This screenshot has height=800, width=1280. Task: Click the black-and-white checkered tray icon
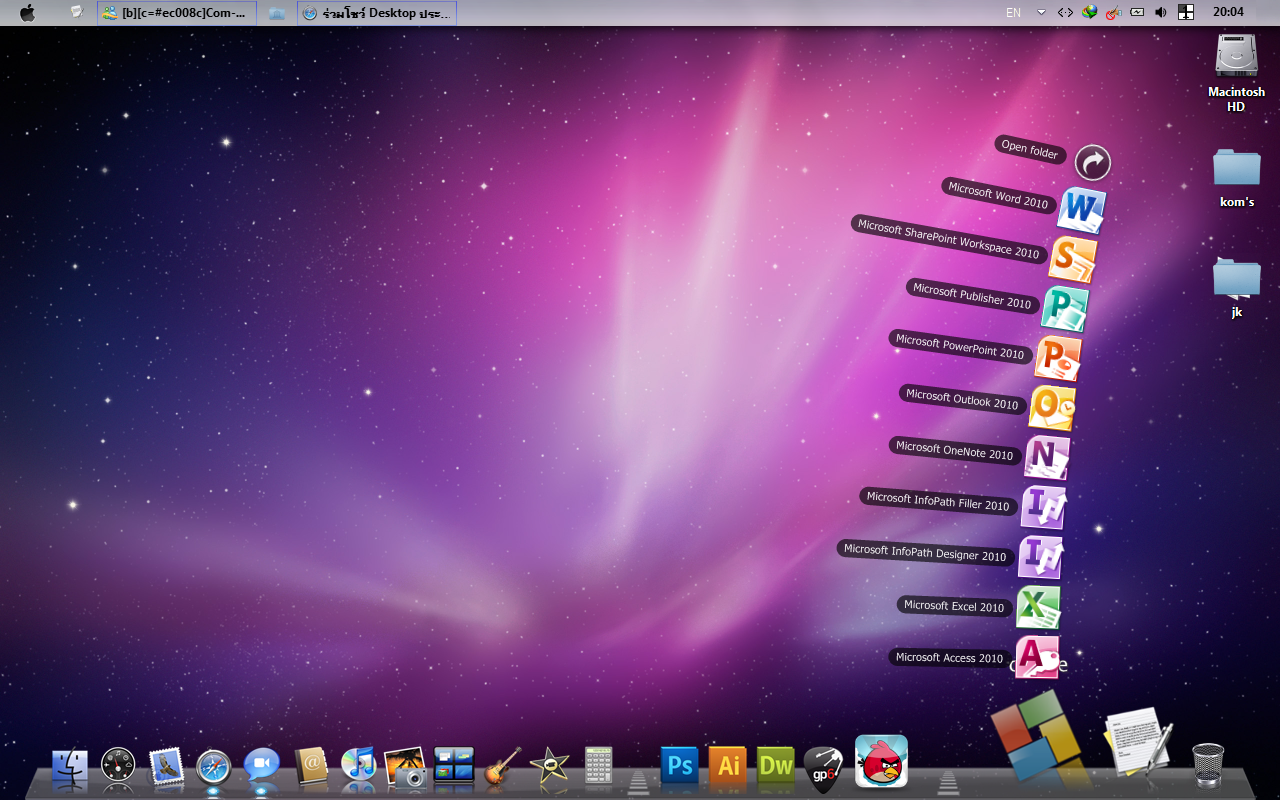coord(1186,12)
